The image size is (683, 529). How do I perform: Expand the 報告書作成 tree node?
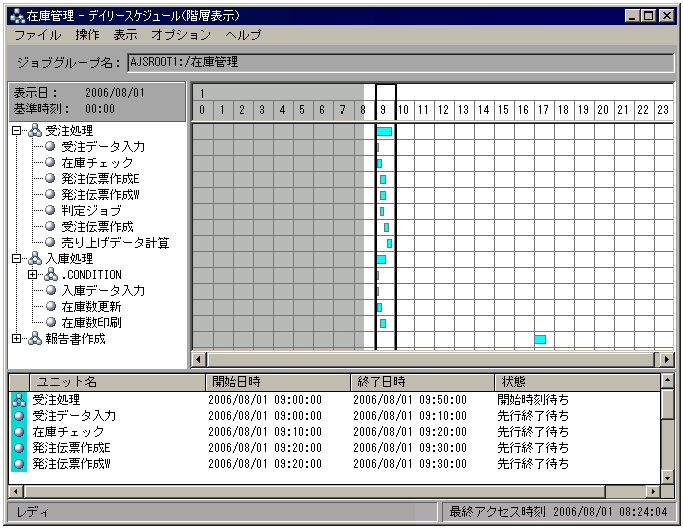[17, 339]
